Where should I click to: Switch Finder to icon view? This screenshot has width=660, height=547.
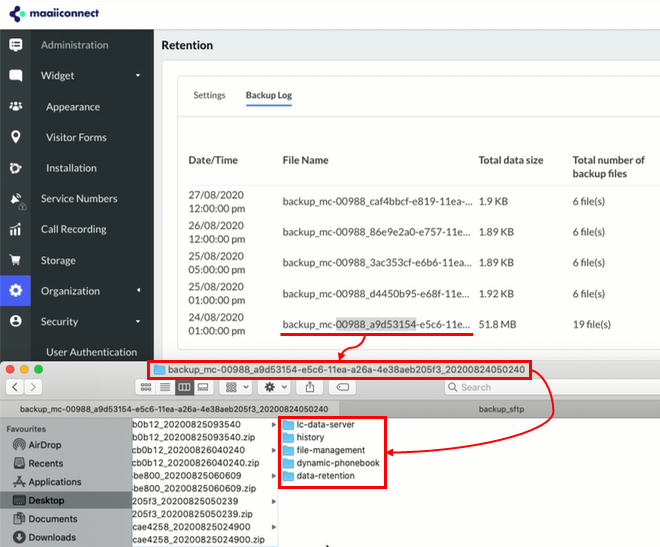pyautogui.click(x=146, y=387)
